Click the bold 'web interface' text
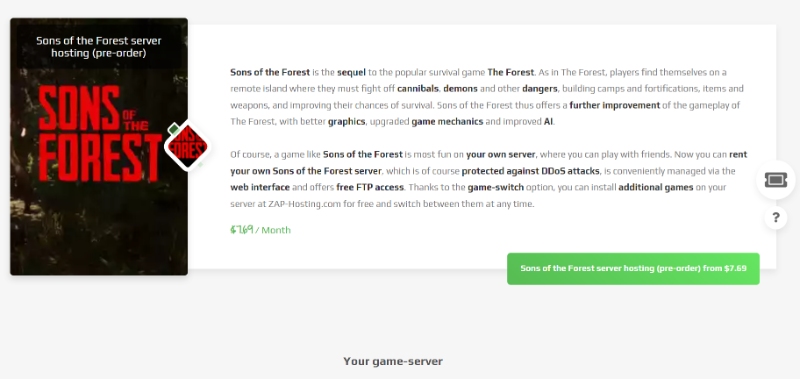This screenshot has height=379, width=800. click(260, 187)
